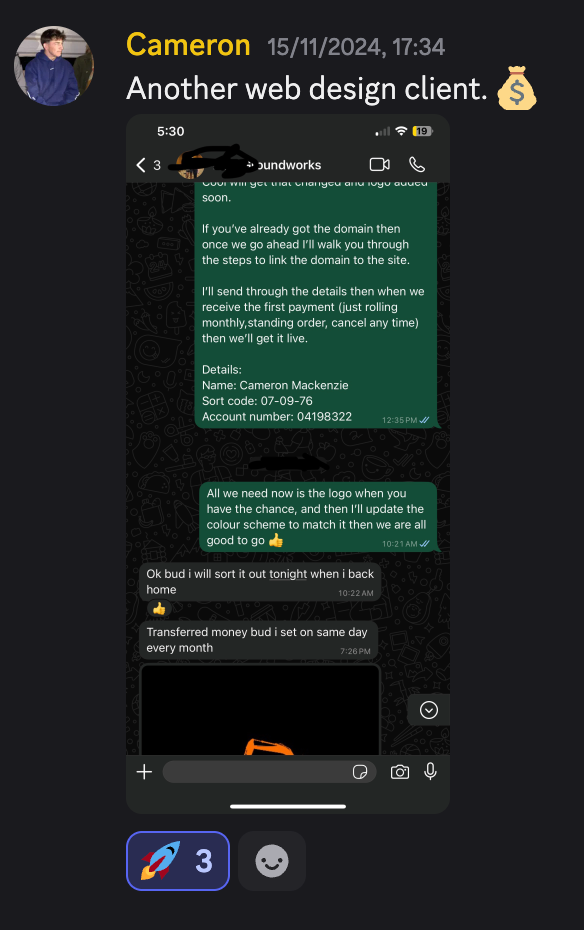Image resolution: width=584 pixels, height=930 pixels.
Task: Select the bank details message with sort code
Action: pyautogui.click(x=316, y=305)
